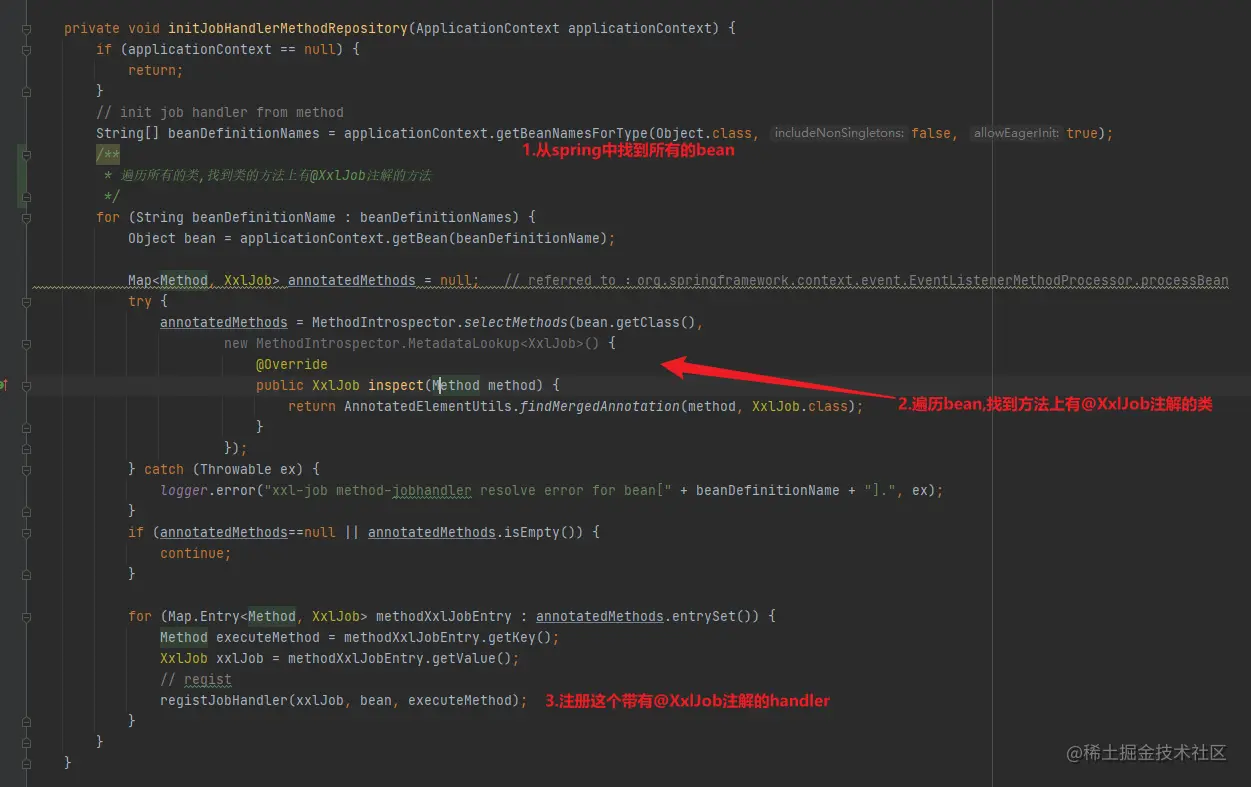Collapse the 'public XxlJob inspect' method fold
Screen dimensions: 1251x787
pyautogui.click(x=26, y=385)
